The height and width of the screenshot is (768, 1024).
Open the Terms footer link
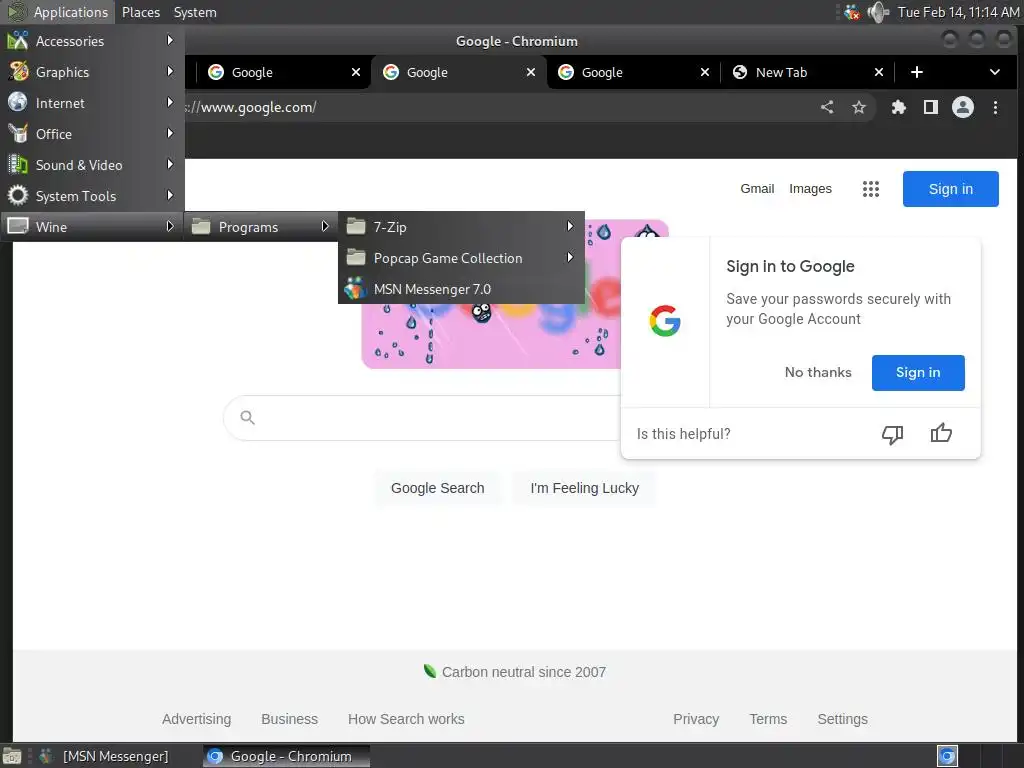coord(768,719)
